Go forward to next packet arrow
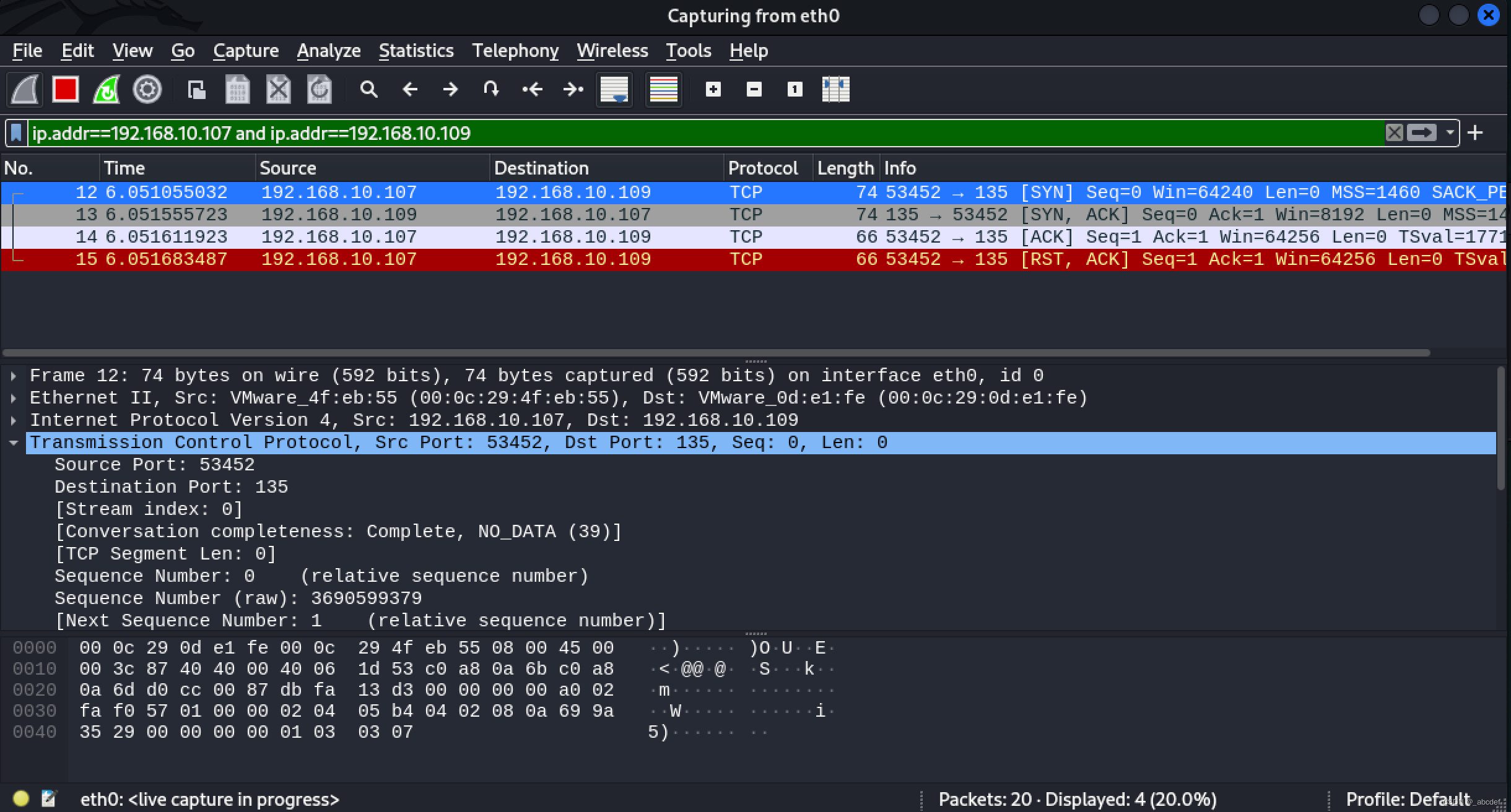The width and height of the screenshot is (1511, 812). click(451, 90)
